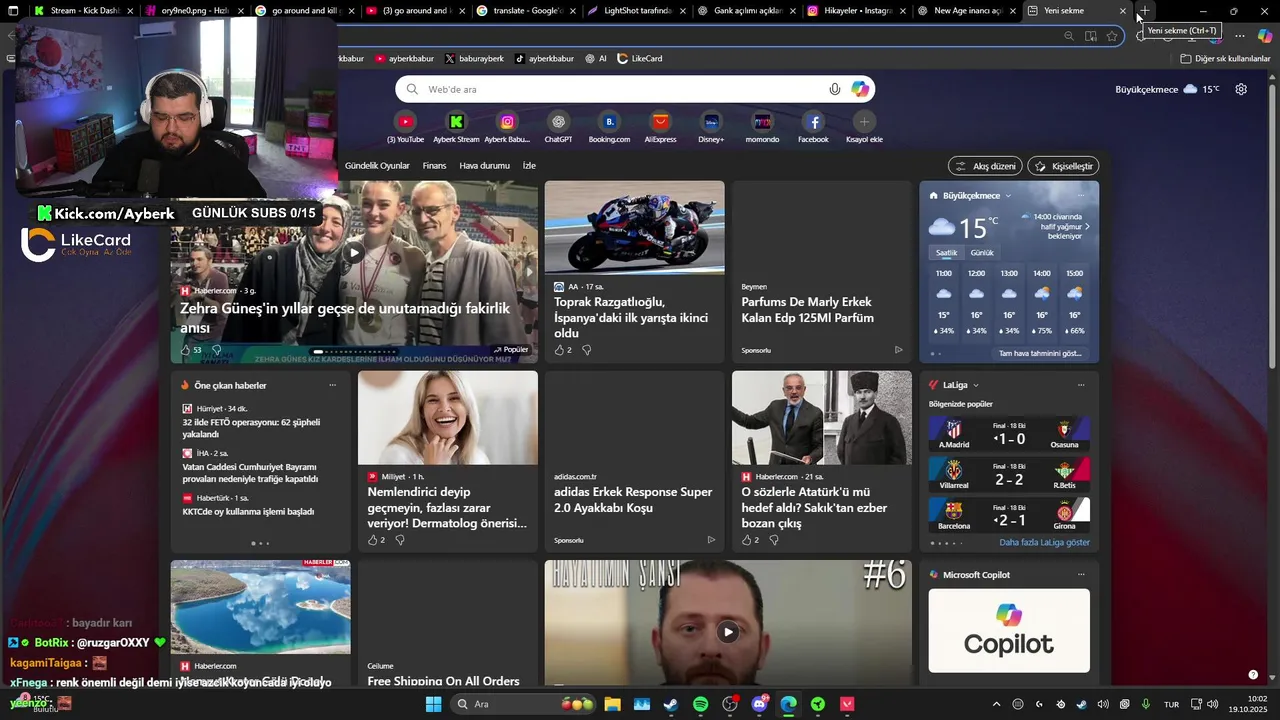Open Daha fazla LaLiga göster link
Screen dimensions: 1280x720
tap(1044, 543)
